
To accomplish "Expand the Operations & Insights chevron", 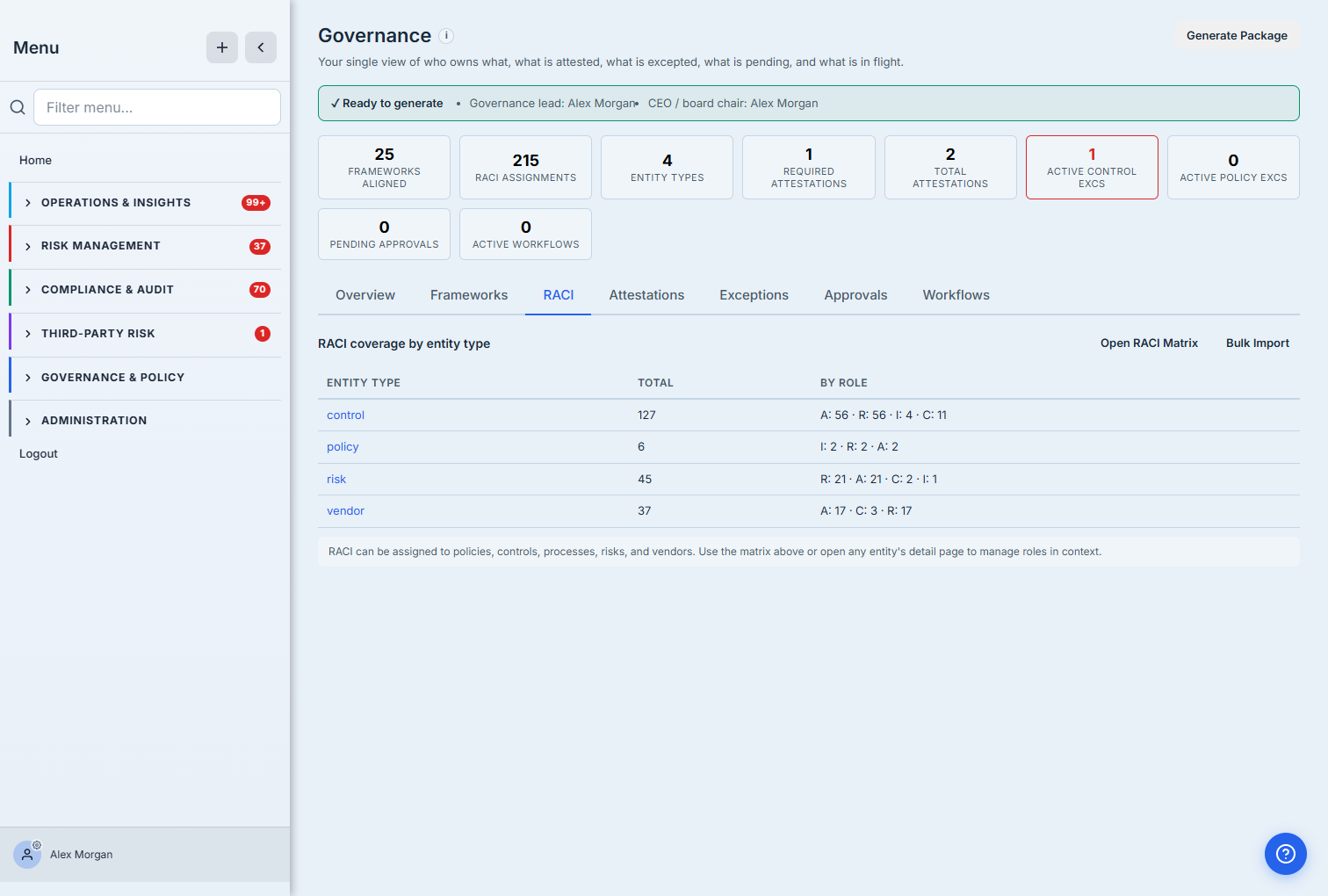I will 28,203.
